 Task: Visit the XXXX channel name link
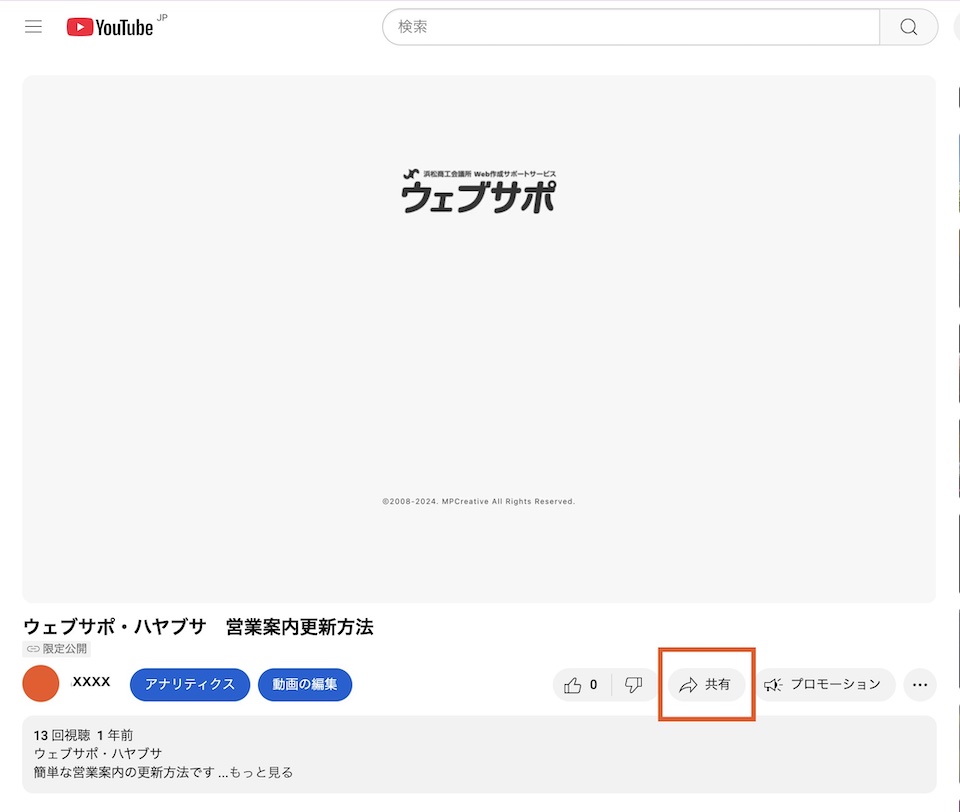[91, 682]
